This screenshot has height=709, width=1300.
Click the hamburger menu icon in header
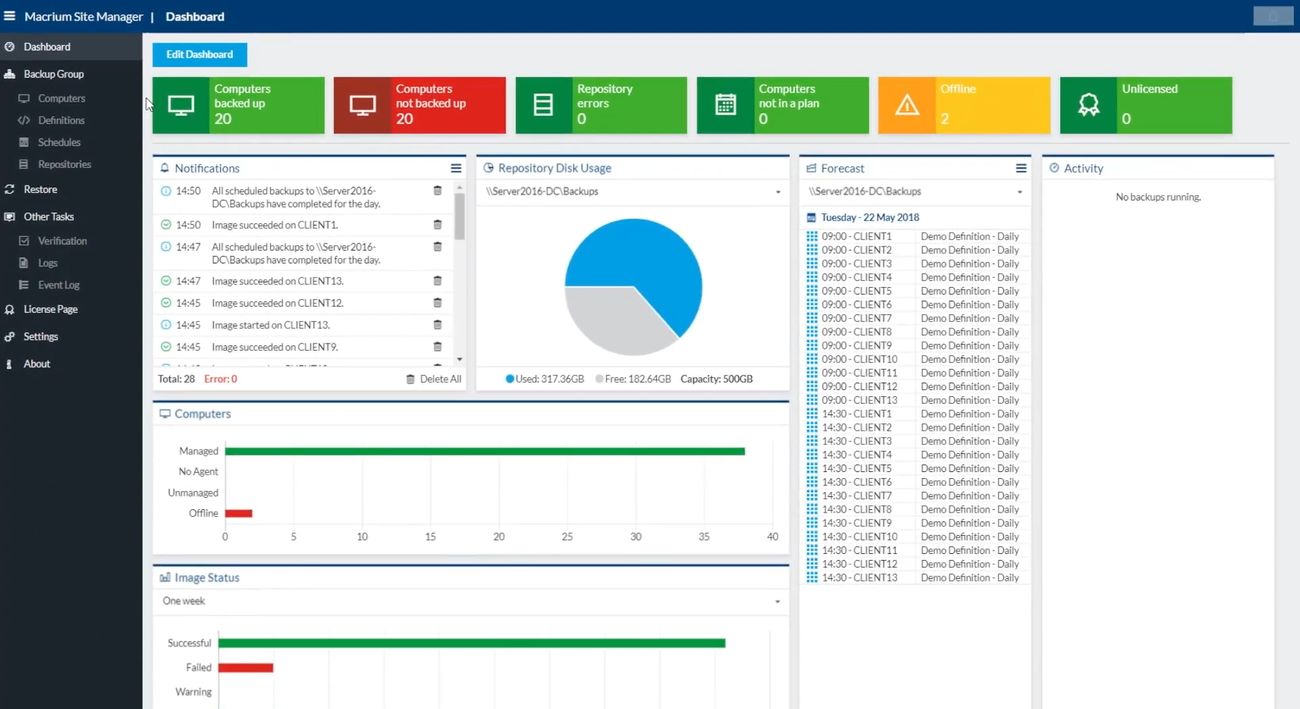pos(10,16)
